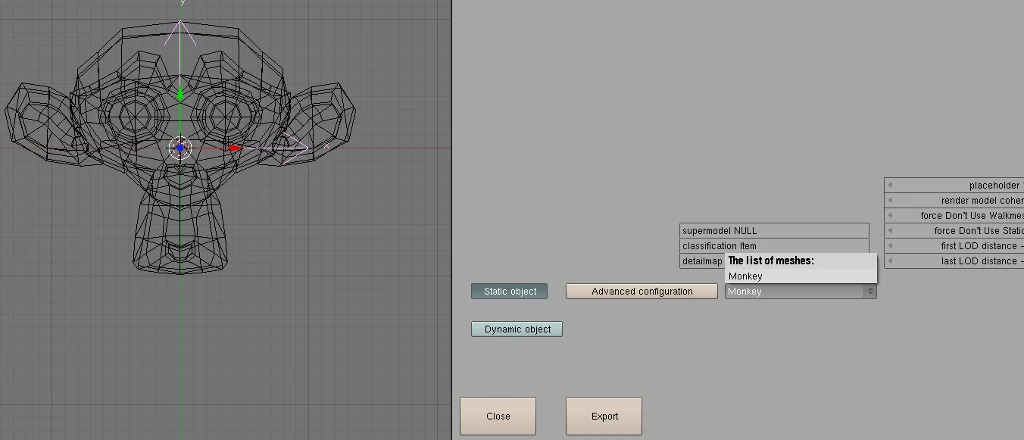
Task: Enable the Dynamic object toggle
Action: 517,329
